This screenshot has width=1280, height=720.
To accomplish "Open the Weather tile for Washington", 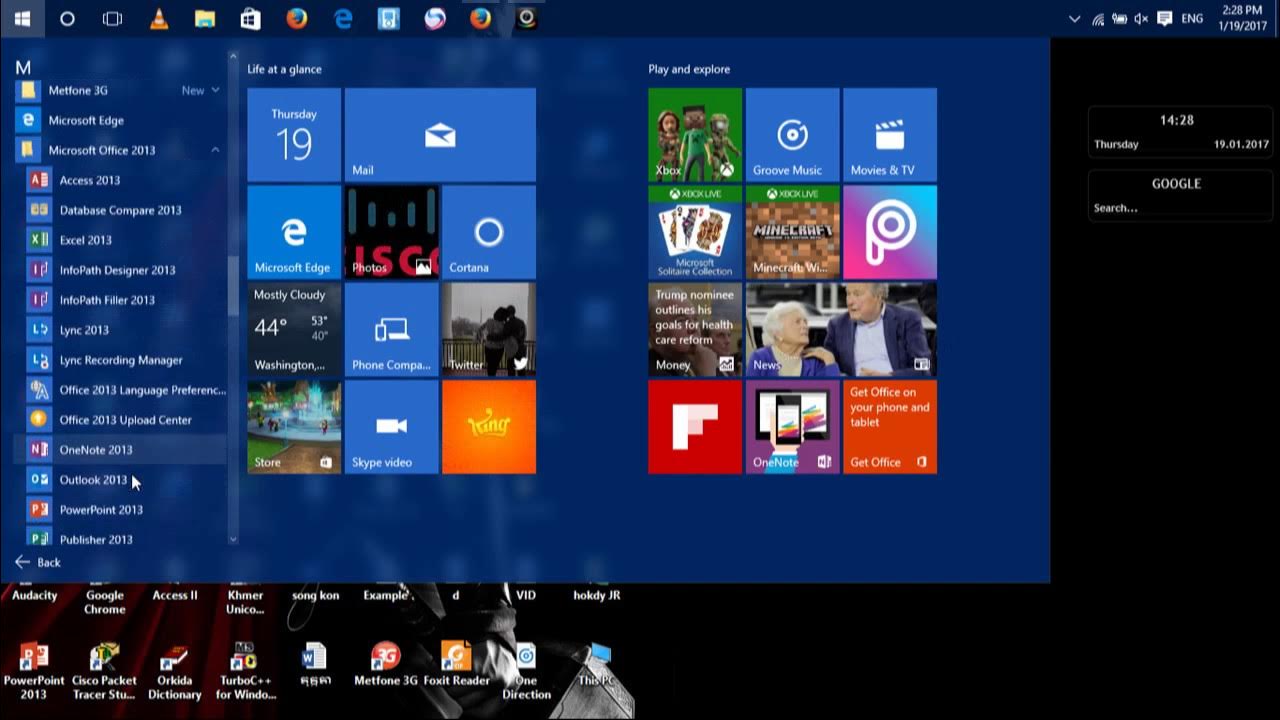I will pos(294,330).
